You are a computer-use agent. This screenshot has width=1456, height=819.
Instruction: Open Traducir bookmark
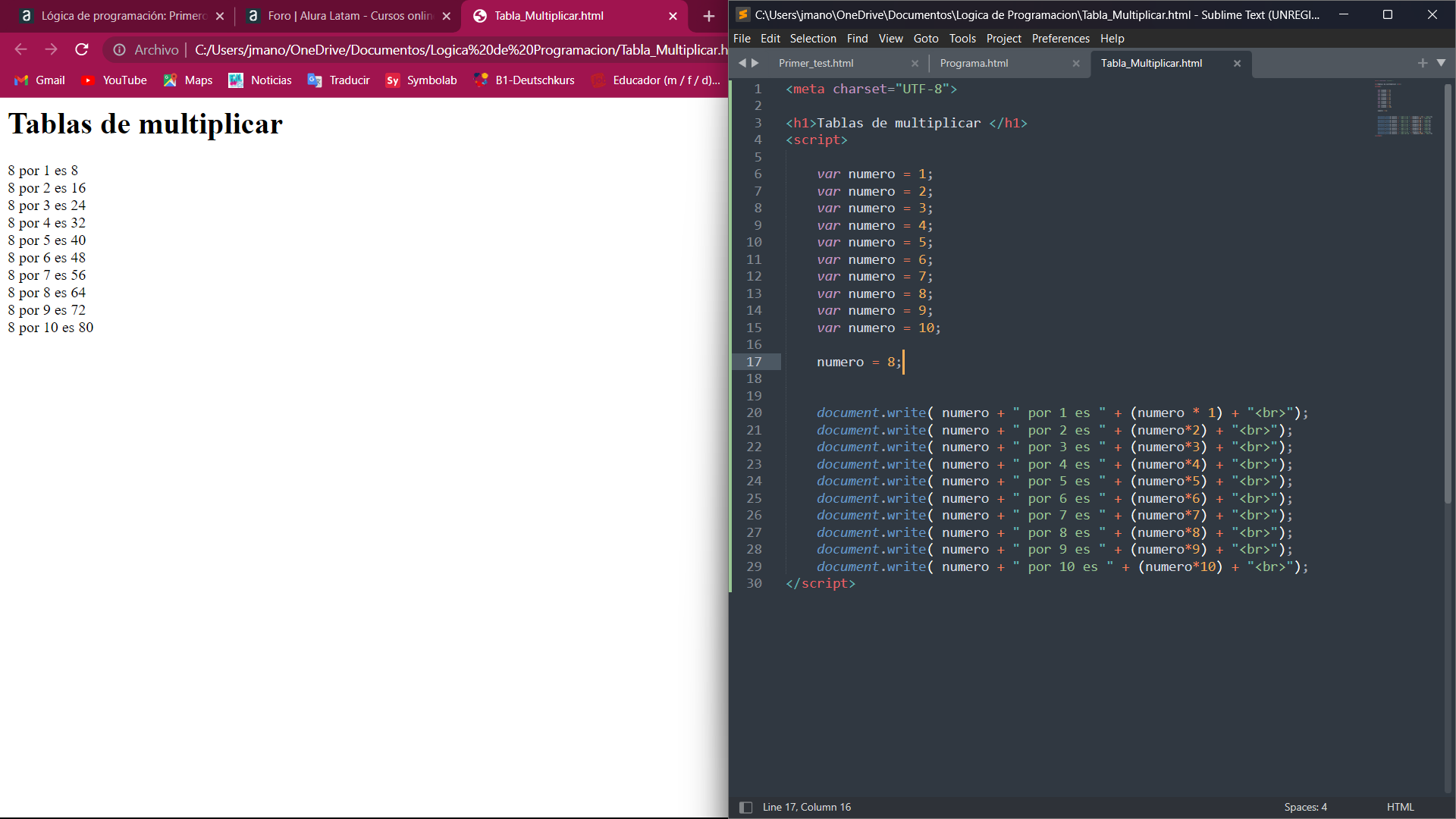(339, 80)
